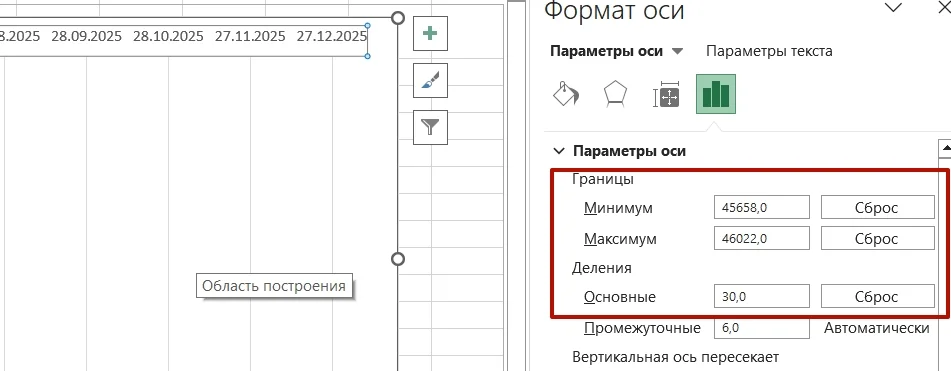The width and height of the screenshot is (951, 371).
Task: Click the Минимум field with 45658,0
Action: pos(762,207)
